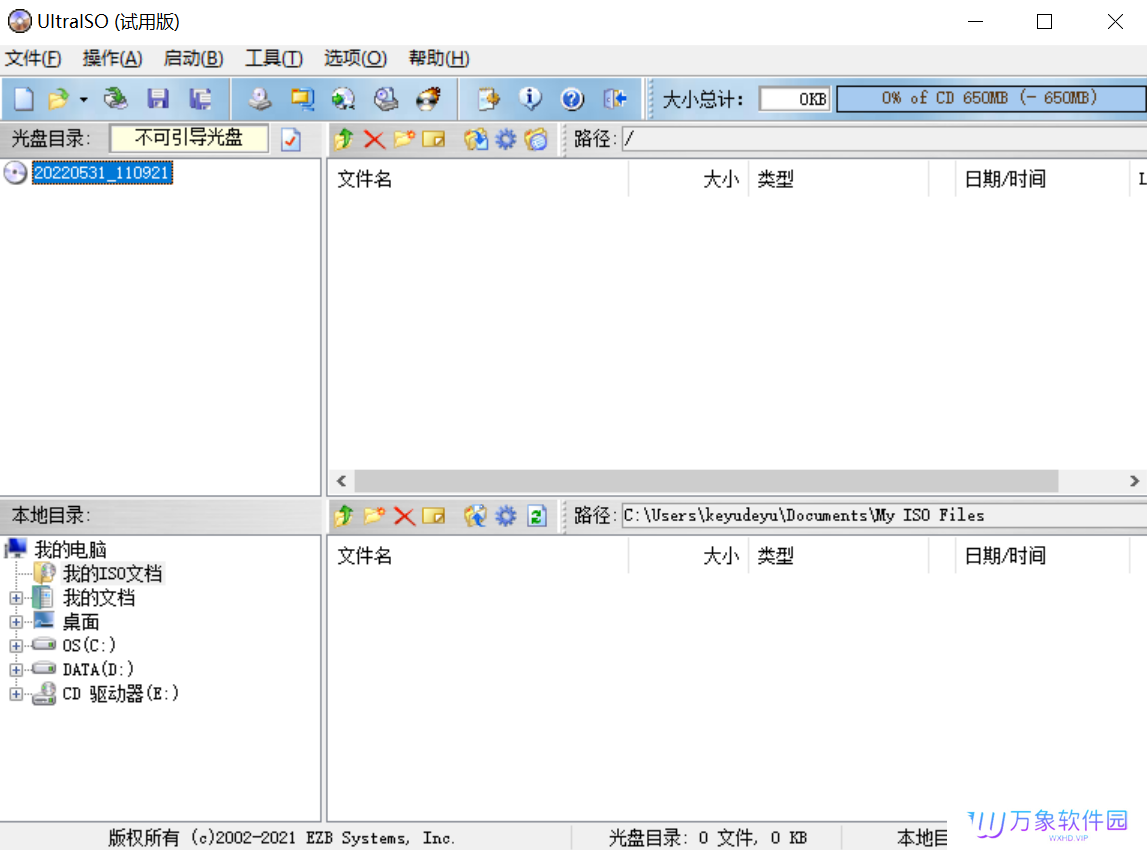Refresh the local directory with the green arrows icon
1147x850 pixels.
tap(537, 516)
